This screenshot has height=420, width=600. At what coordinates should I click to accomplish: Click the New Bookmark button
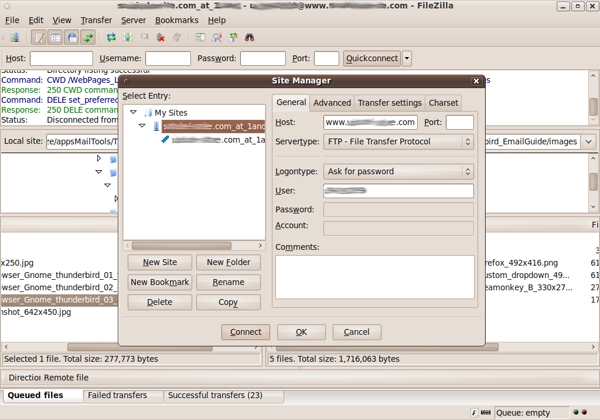pyautogui.click(x=160, y=282)
